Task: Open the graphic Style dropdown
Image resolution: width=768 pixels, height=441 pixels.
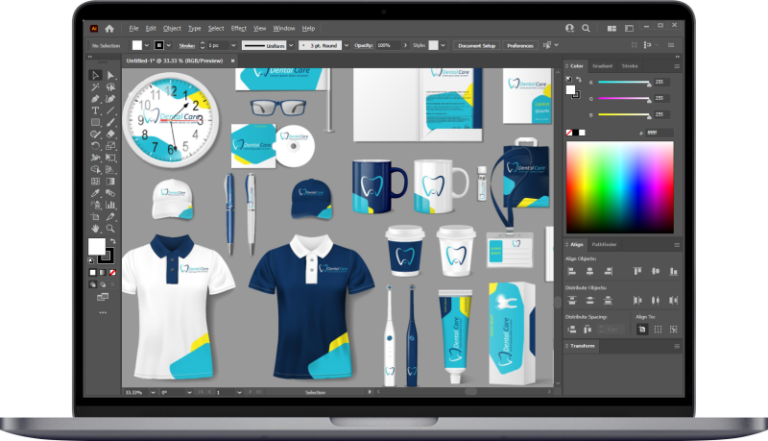Action: point(443,45)
